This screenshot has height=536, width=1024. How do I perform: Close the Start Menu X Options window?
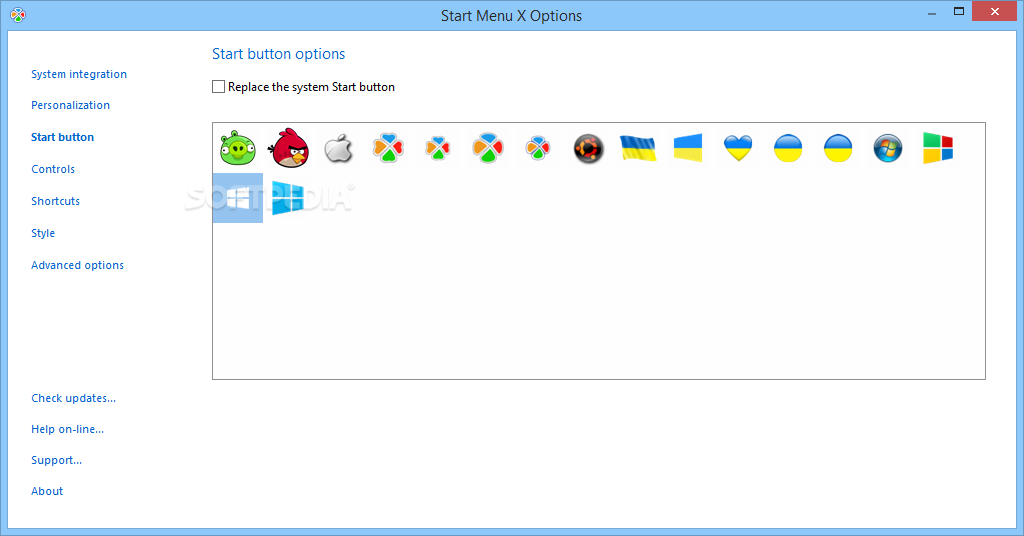click(995, 12)
